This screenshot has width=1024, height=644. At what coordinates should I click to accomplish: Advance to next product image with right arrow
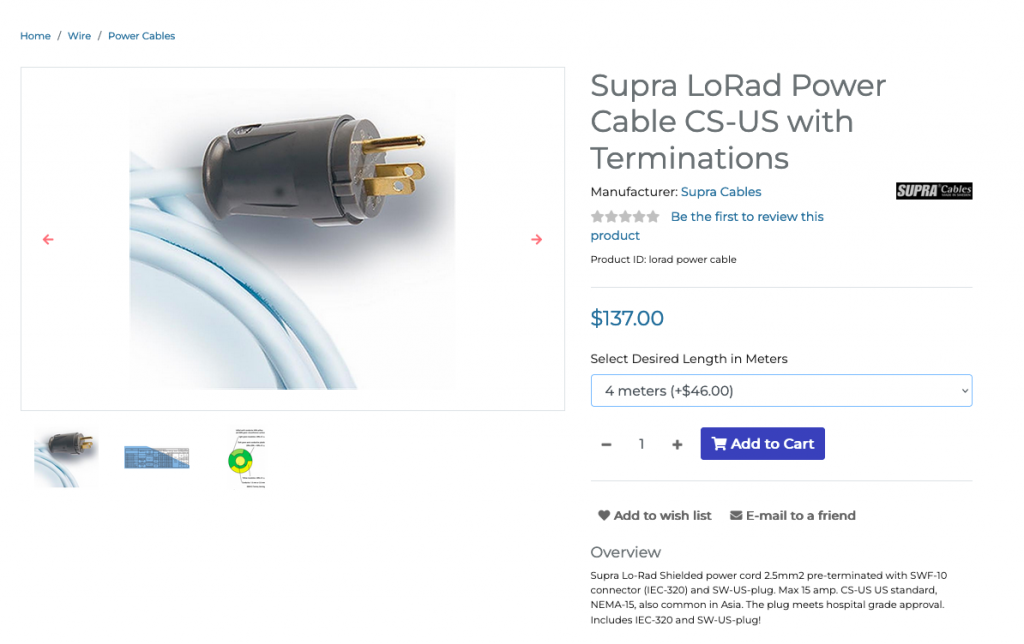pyautogui.click(x=536, y=240)
